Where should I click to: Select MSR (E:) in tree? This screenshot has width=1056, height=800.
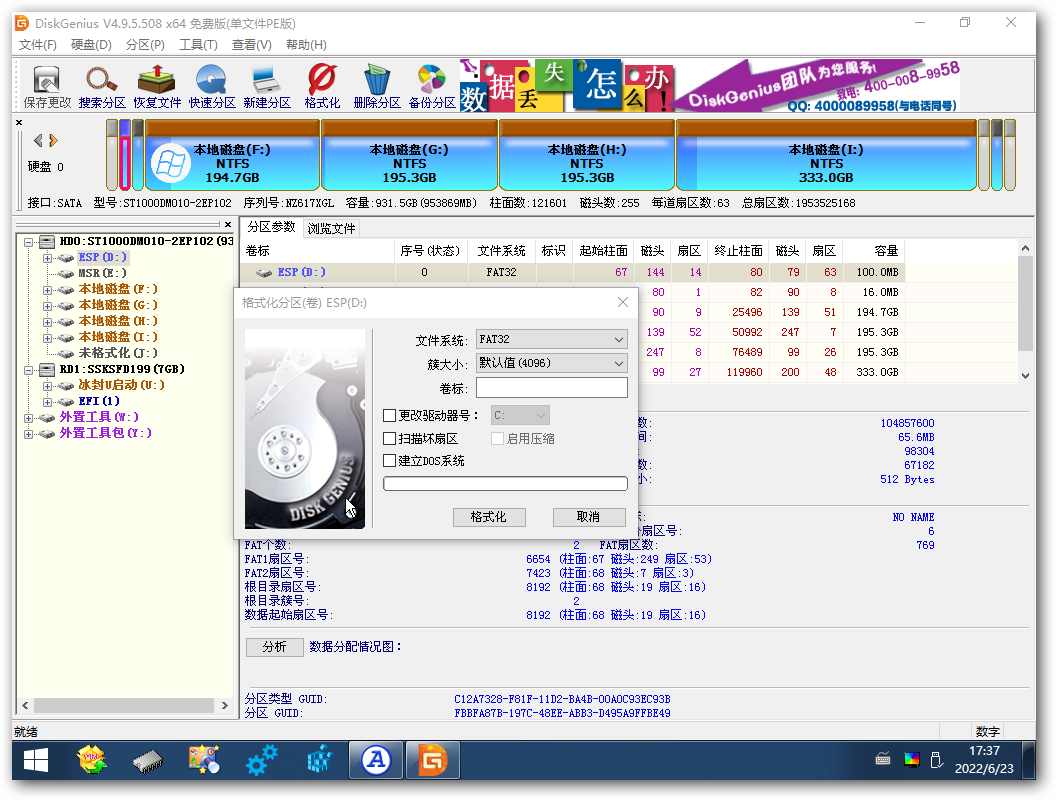[102, 273]
